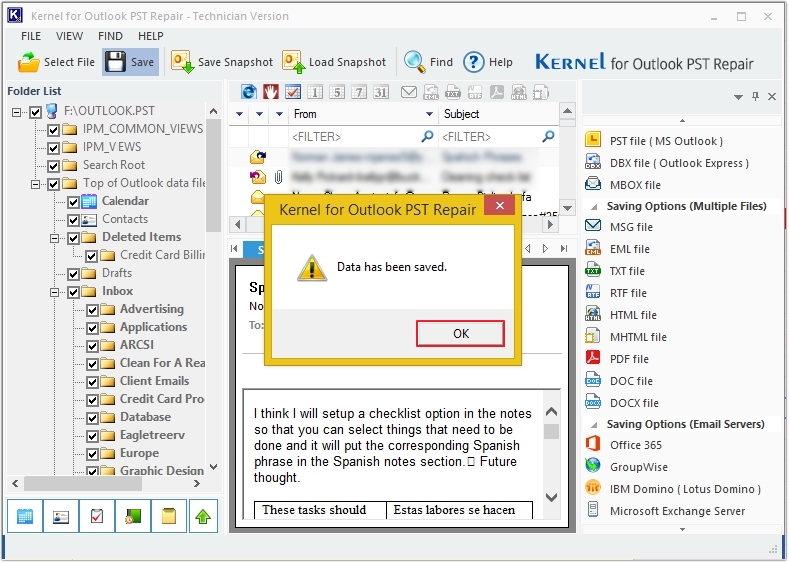789x563 pixels.
Task: Click the MBOX file icon
Action: (x=593, y=183)
